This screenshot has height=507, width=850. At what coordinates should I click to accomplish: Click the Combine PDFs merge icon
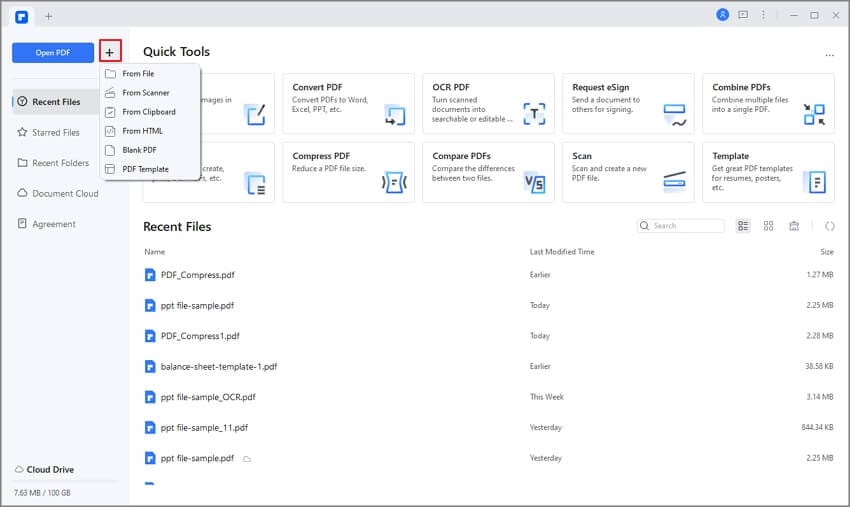814,115
